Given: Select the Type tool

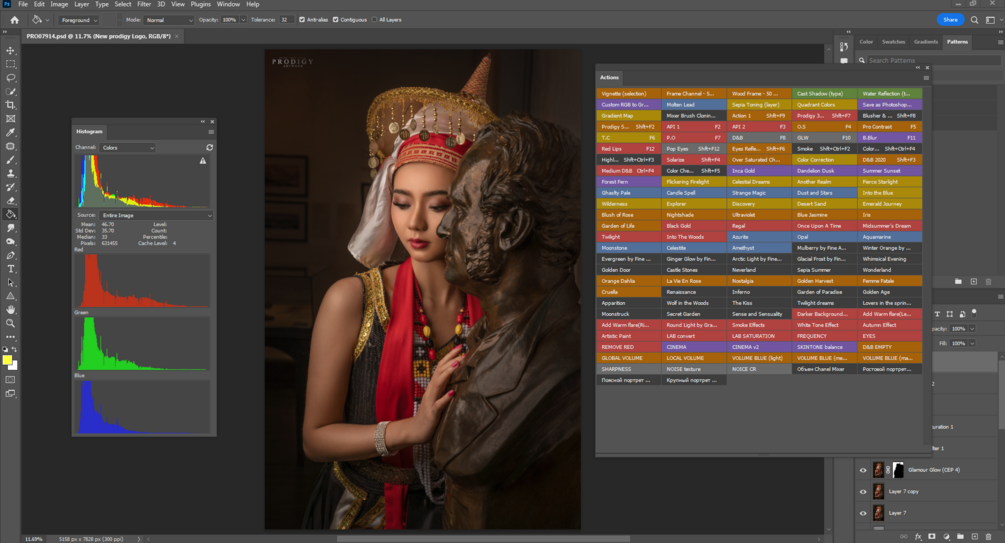Looking at the screenshot, I should pyautogui.click(x=11, y=269).
